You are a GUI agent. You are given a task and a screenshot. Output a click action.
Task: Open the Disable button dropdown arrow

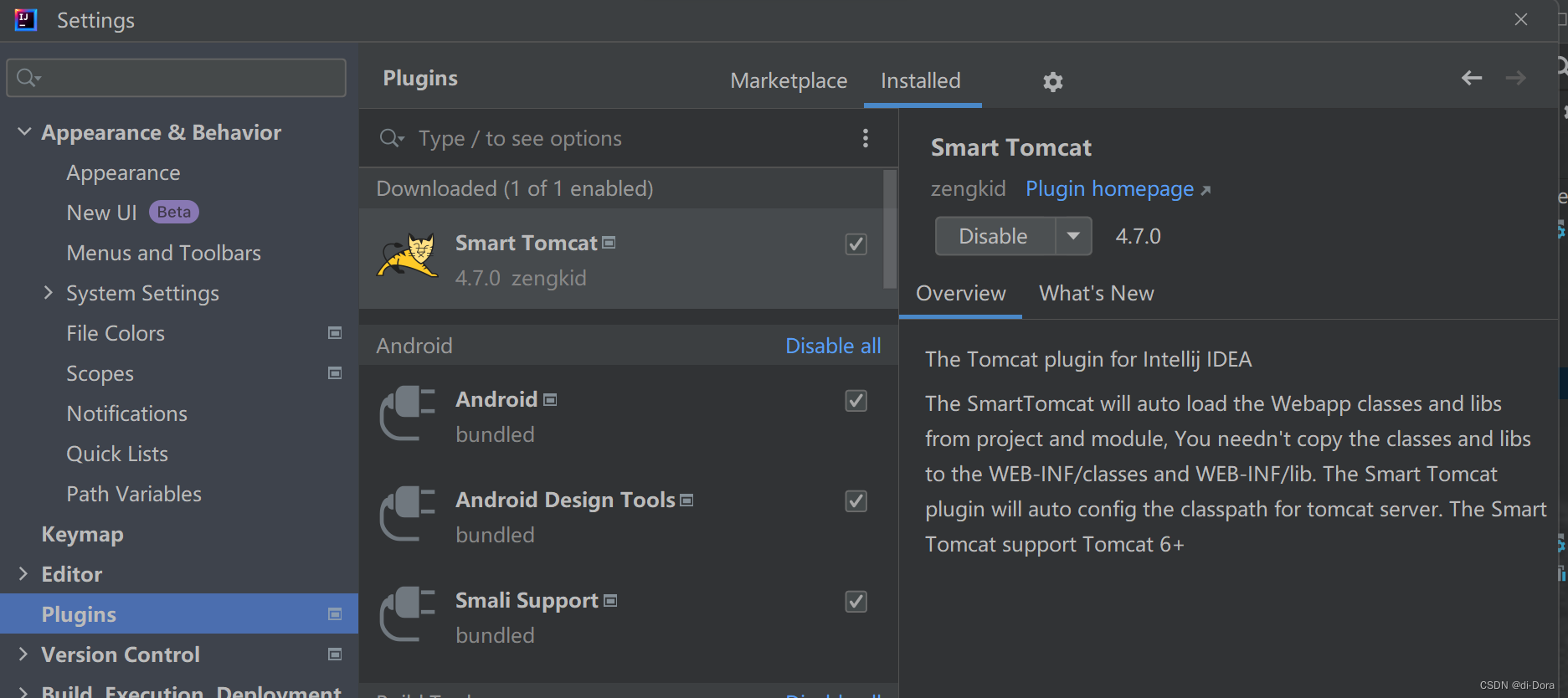pyautogui.click(x=1073, y=236)
